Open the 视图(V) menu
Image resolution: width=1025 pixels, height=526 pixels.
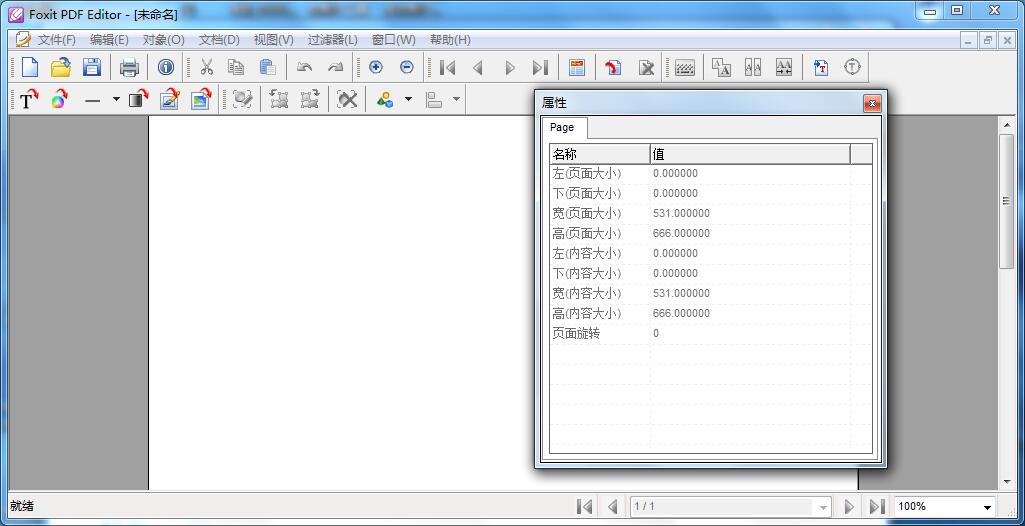coord(273,40)
